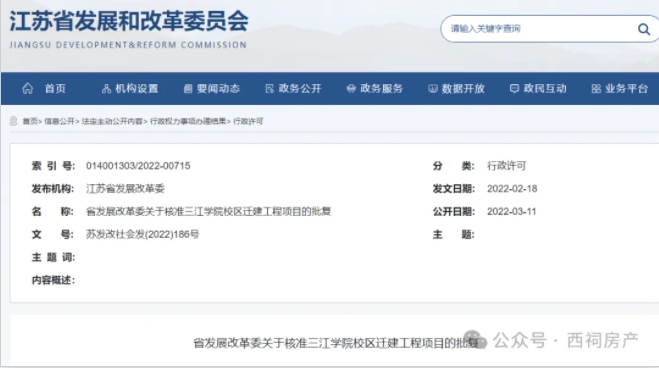Click the 公开日期 label
The image size is (659, 368).
(x=454, y=211)
